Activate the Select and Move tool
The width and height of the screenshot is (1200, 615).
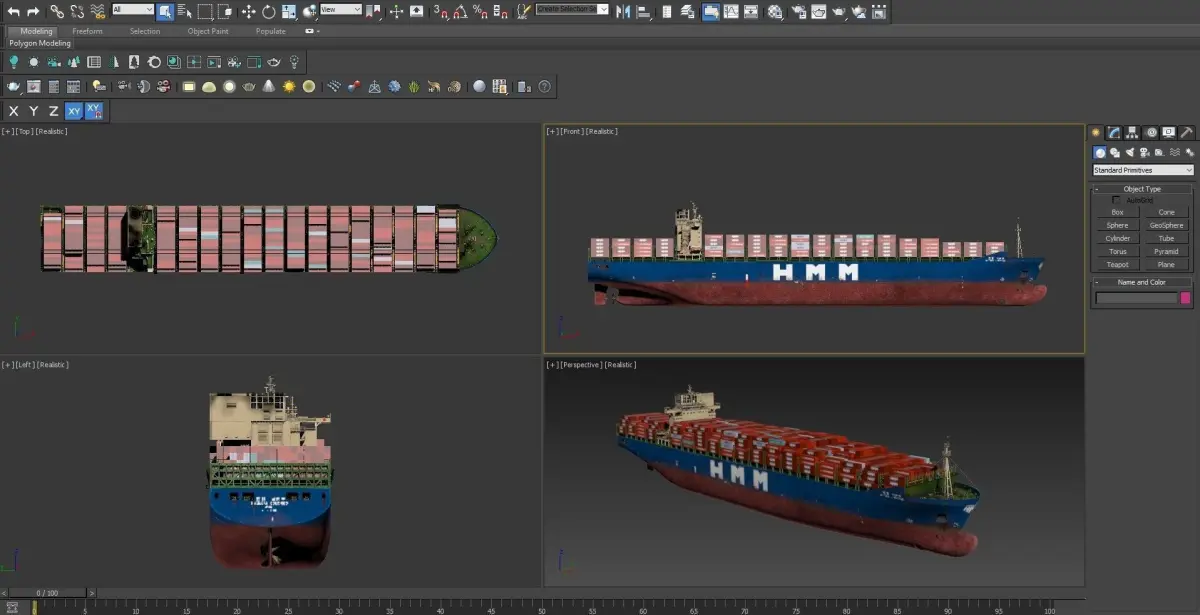pyautogui.click(x=249, y=11)
